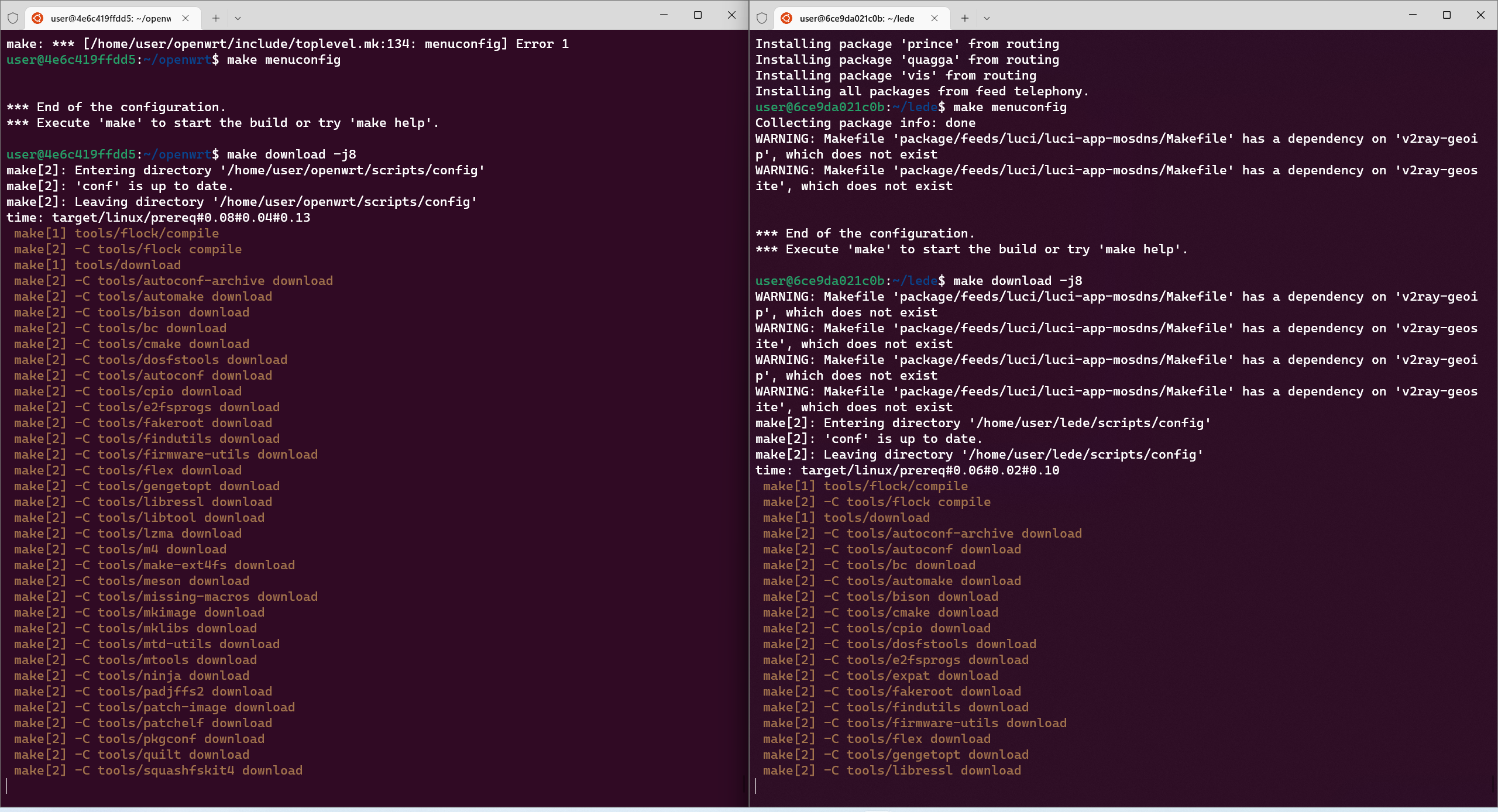Maximize the right lede terminal window
Viewport: 1498px width, 812px height.
tap(1447, 15)
